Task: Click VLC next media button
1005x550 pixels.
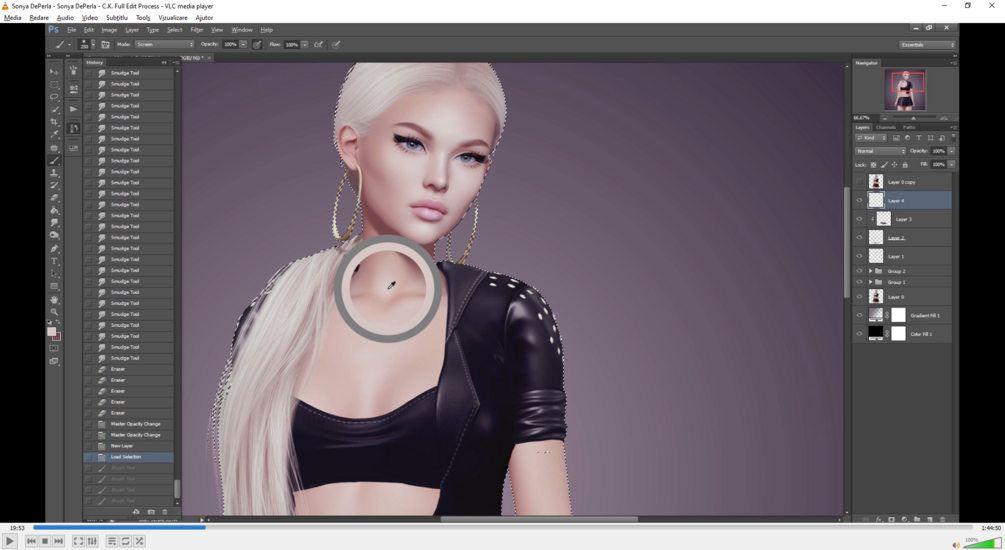Action: (x=58, y=541)
